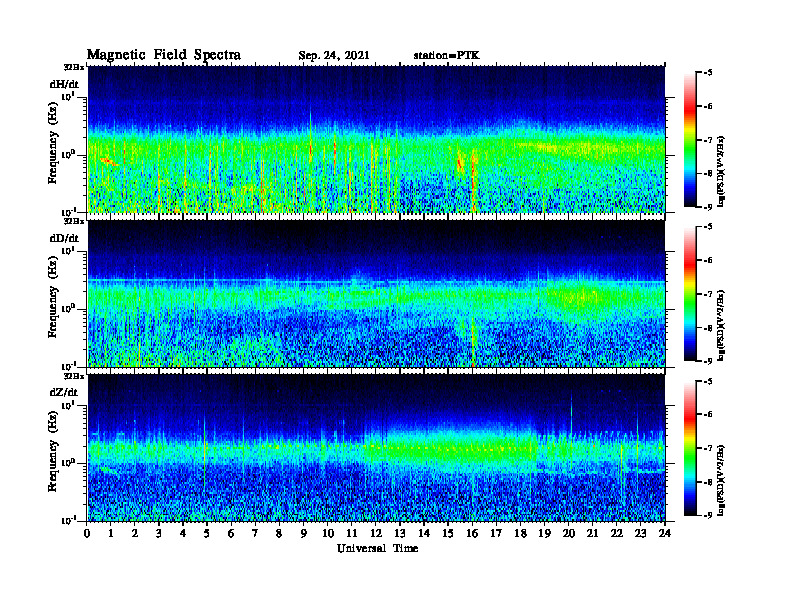Click the "Universal Time" axis title
Screen dimensions: 792x612
pos(377,548)
